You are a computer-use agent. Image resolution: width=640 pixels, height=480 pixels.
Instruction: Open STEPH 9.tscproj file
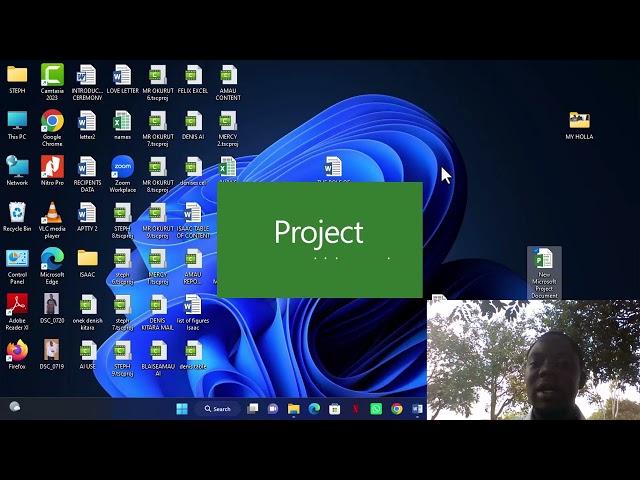tap(122, 358)
